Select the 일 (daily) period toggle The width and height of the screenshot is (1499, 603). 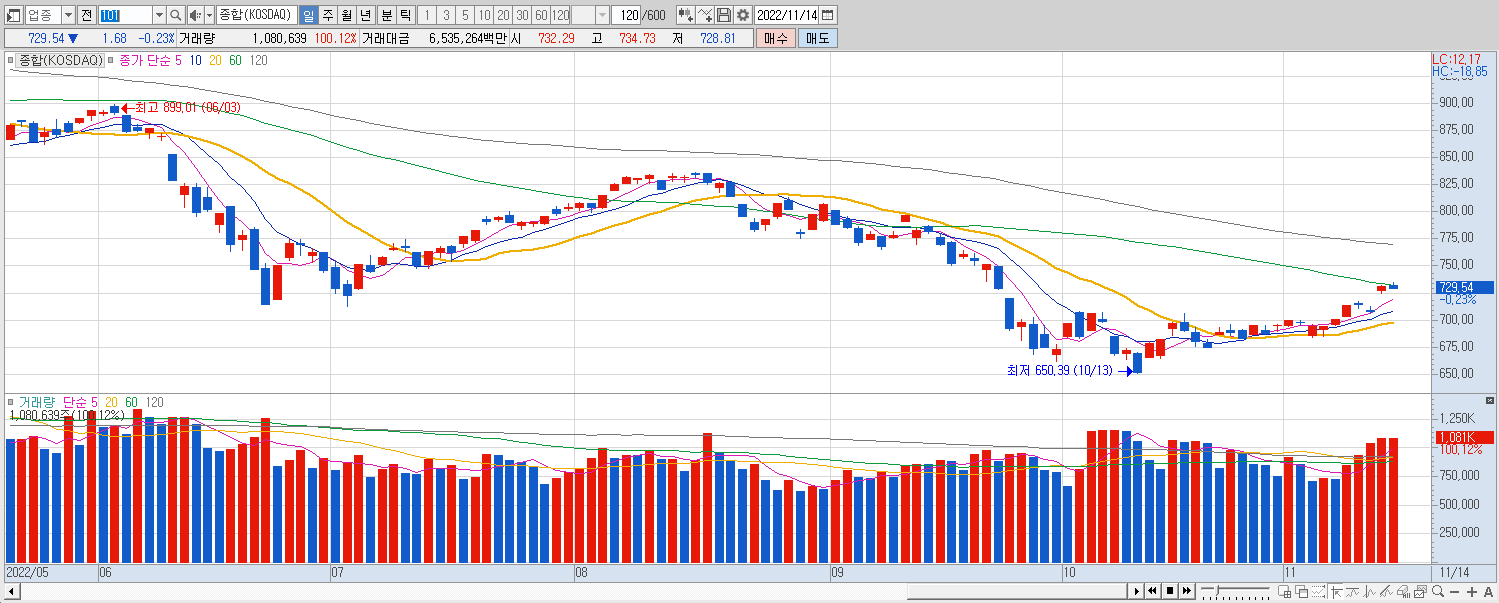307,15
